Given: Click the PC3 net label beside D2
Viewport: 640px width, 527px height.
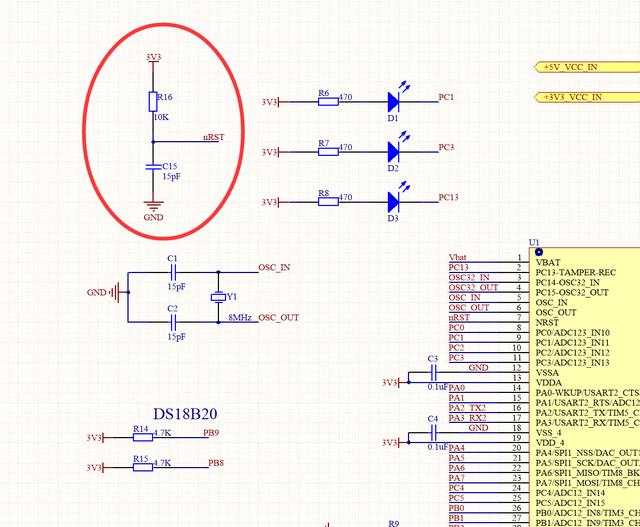Looking at the screenshot, I should (x=446, y=147).
